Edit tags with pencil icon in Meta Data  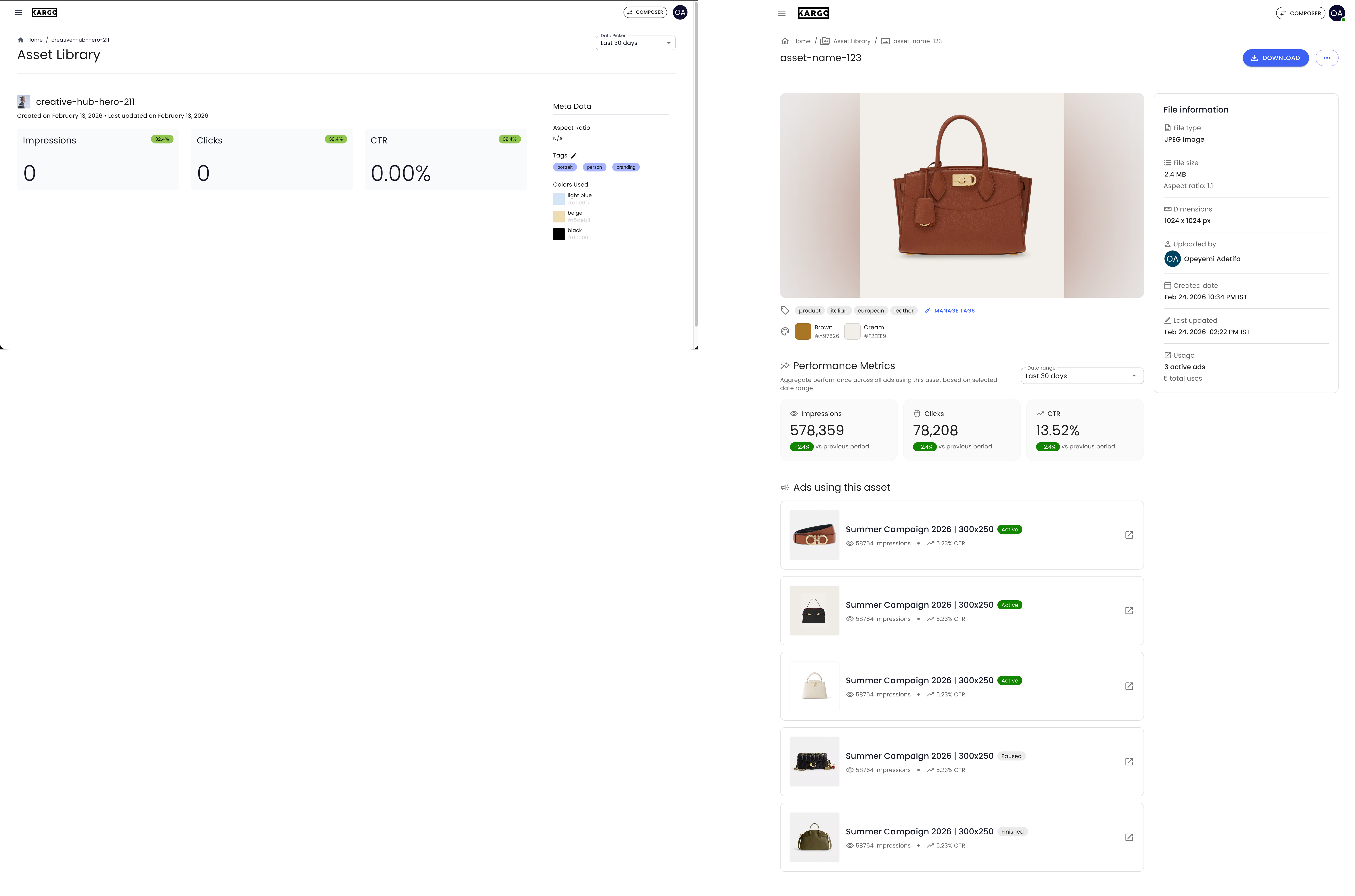coord(574,155)
